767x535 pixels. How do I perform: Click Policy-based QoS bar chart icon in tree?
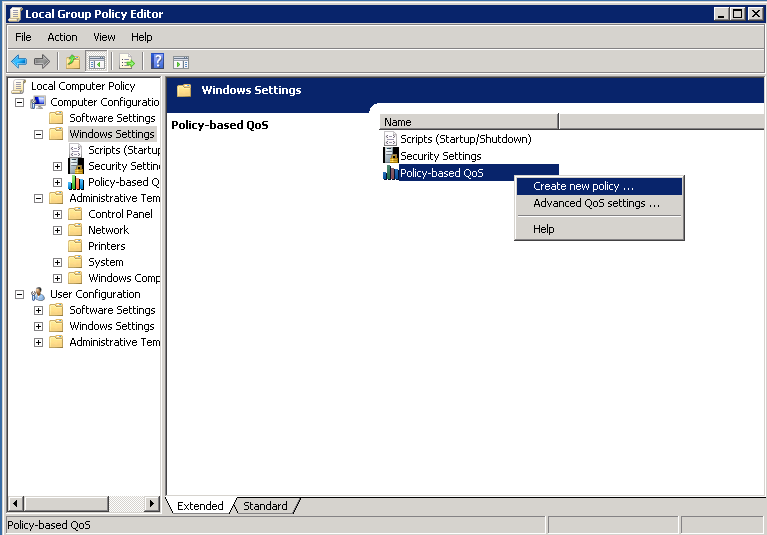[76, 182]
